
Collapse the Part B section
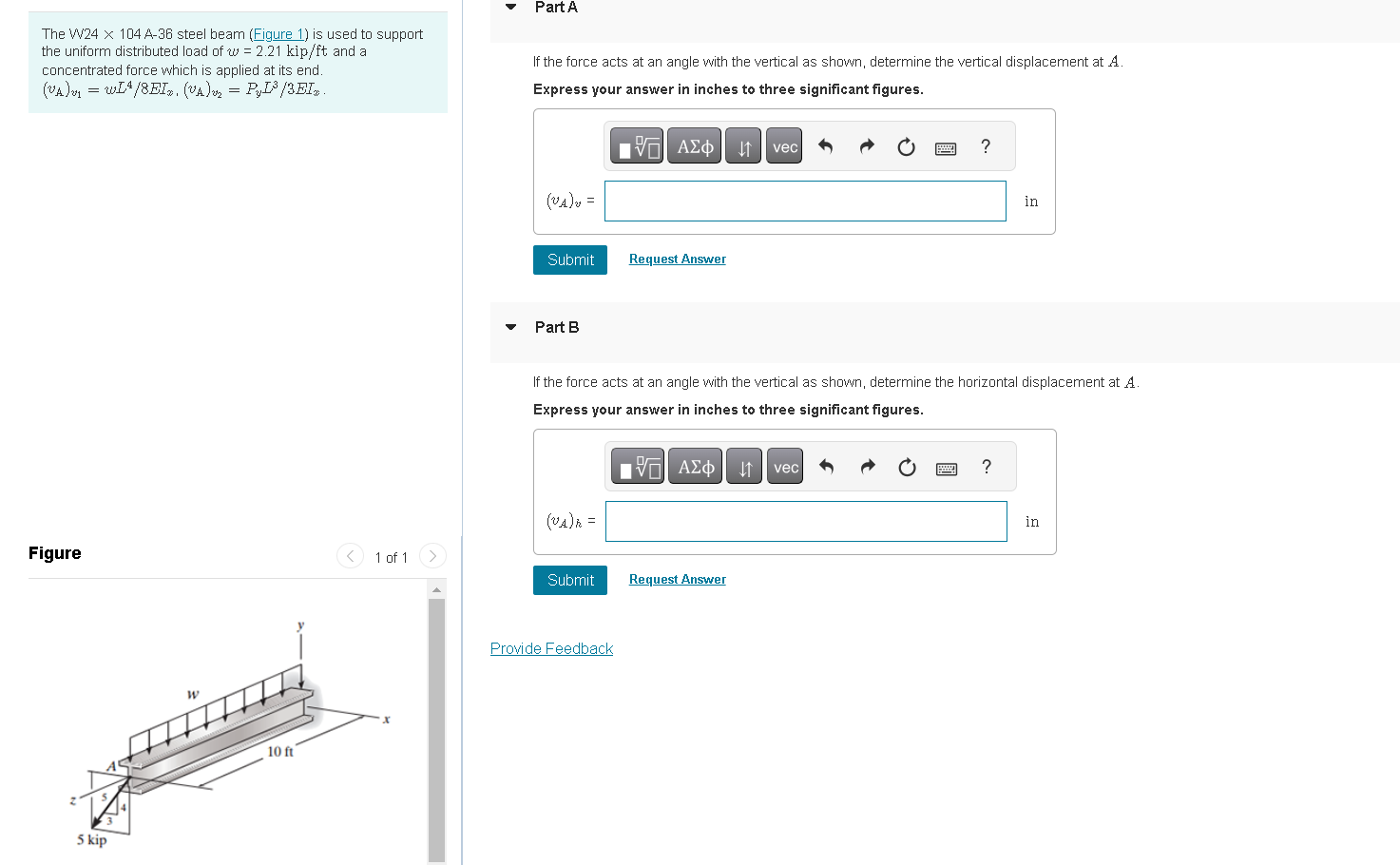click(x=510, y=326)
